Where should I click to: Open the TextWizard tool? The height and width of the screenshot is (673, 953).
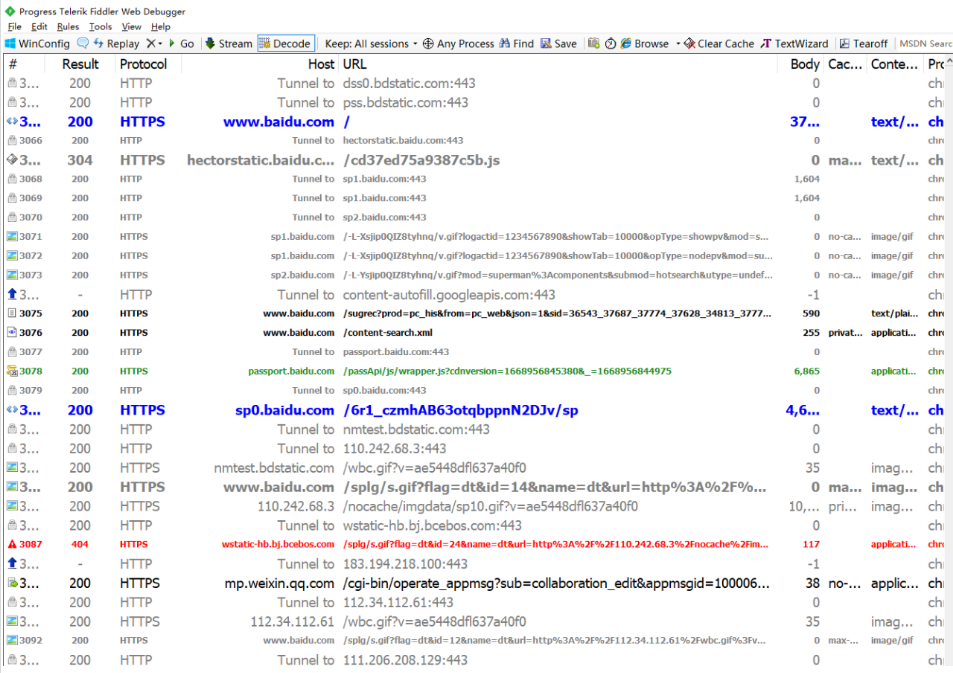point(794,44)
